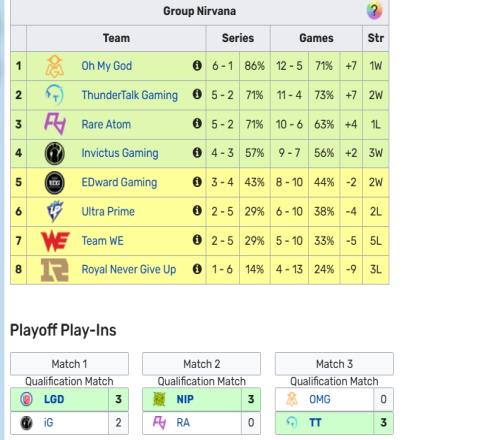Open the info icon for ThunderTalk Gaming
Viewport: 500px width, 440px height.
tap(197, 94)
